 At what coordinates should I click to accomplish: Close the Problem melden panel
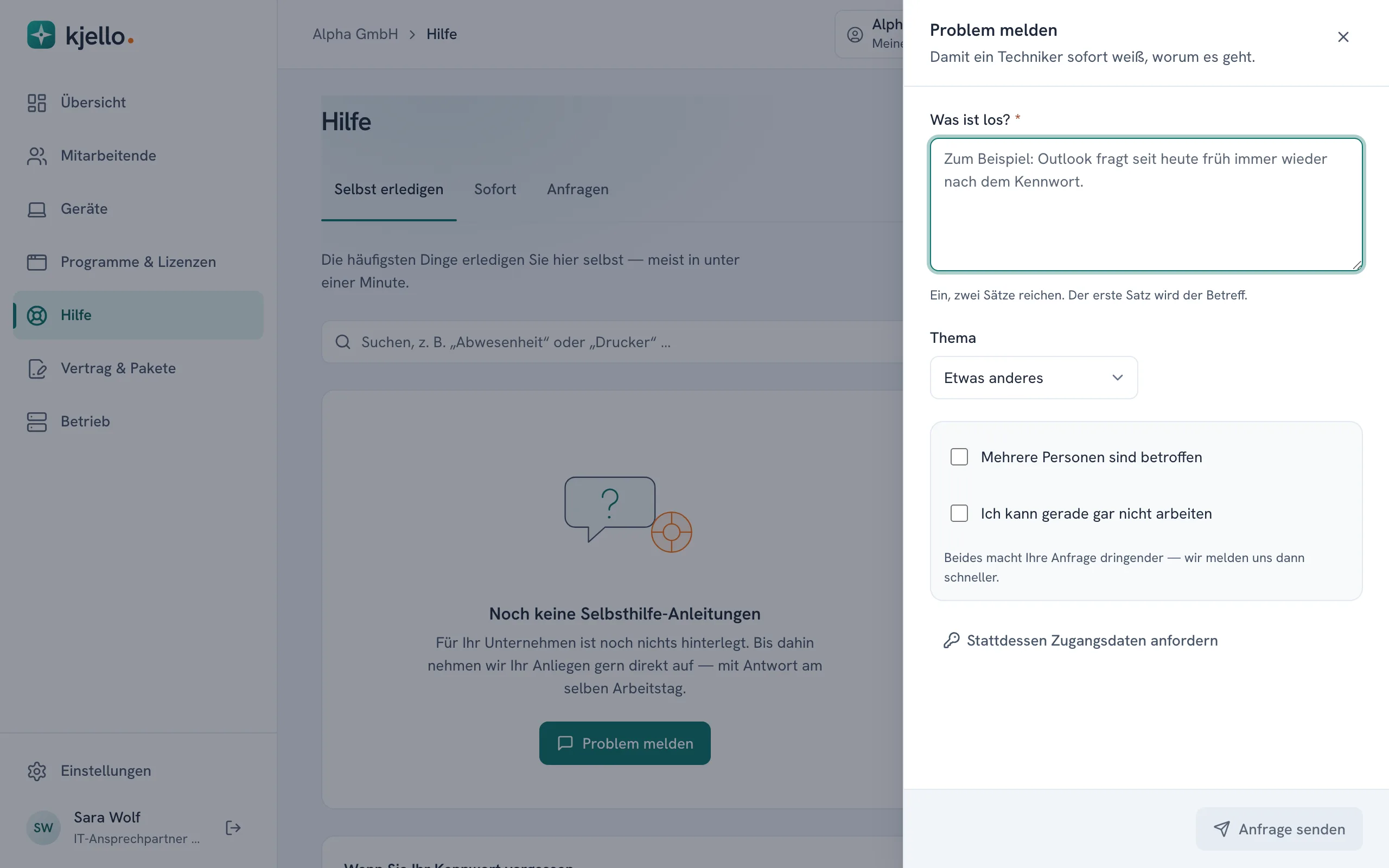[x=1343, y=37]
